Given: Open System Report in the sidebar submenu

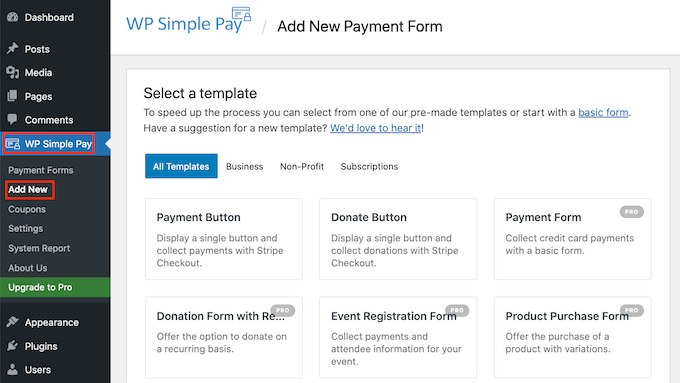Looking at the screenshot, I should click(x=39, y=248).
